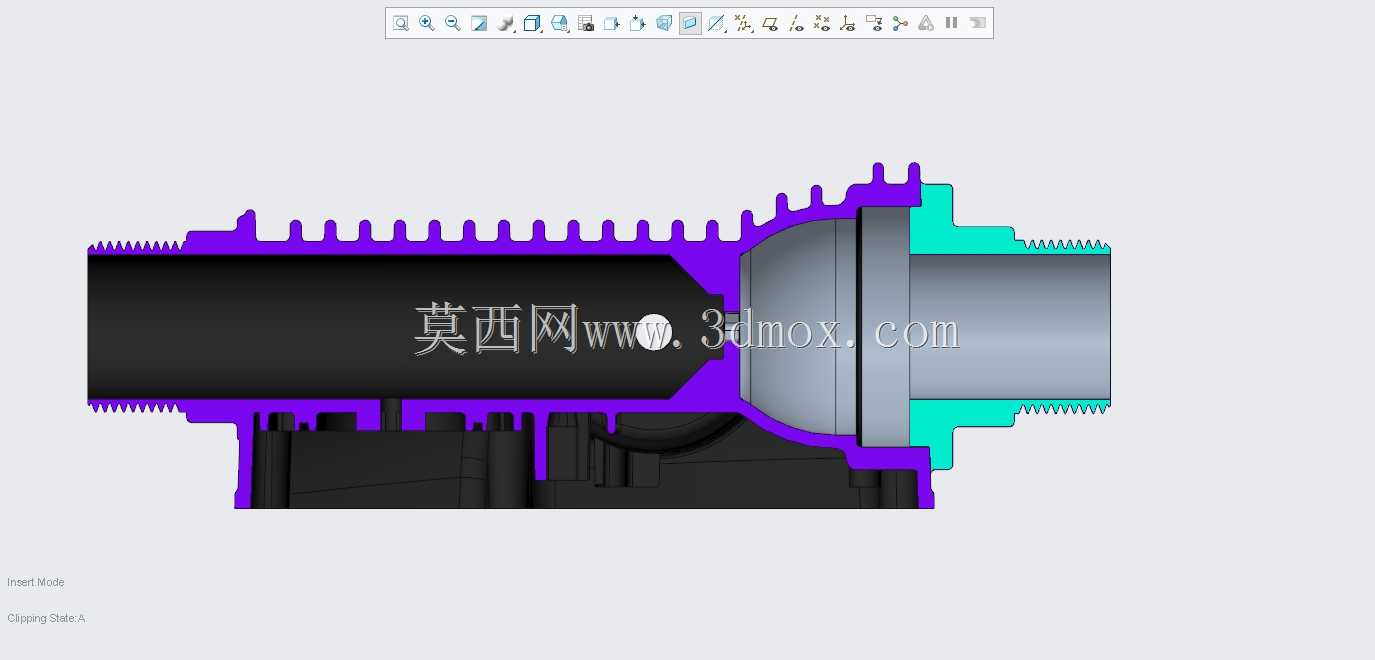Click the greyed triangle warning-style icon

coord(926,23)
